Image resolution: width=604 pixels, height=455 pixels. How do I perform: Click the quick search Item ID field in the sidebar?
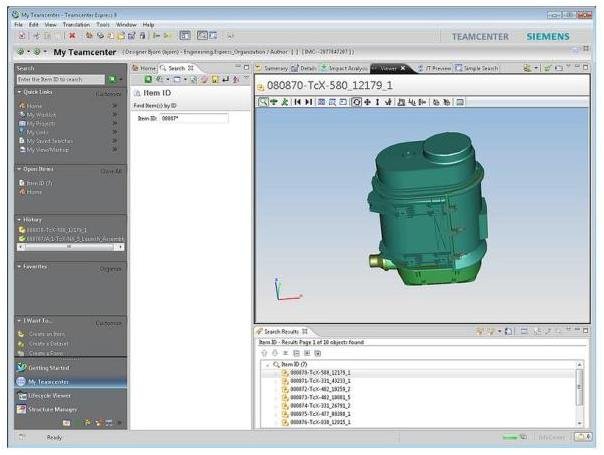[x=61, y=79]
